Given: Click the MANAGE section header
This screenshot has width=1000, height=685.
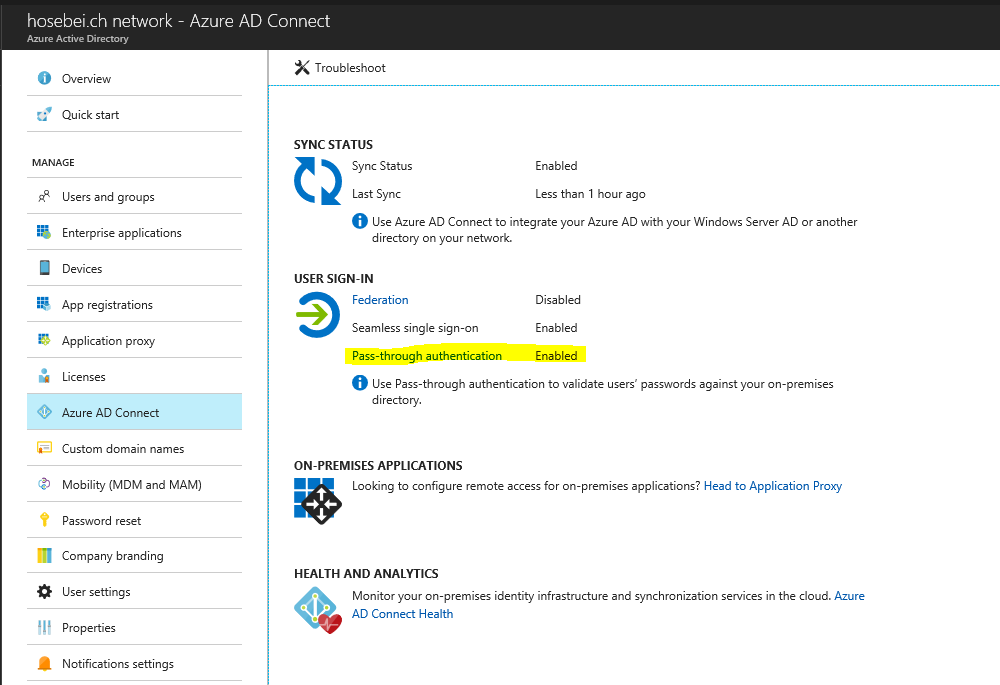Looking at the screenshot, I should (x=53, y=162).
